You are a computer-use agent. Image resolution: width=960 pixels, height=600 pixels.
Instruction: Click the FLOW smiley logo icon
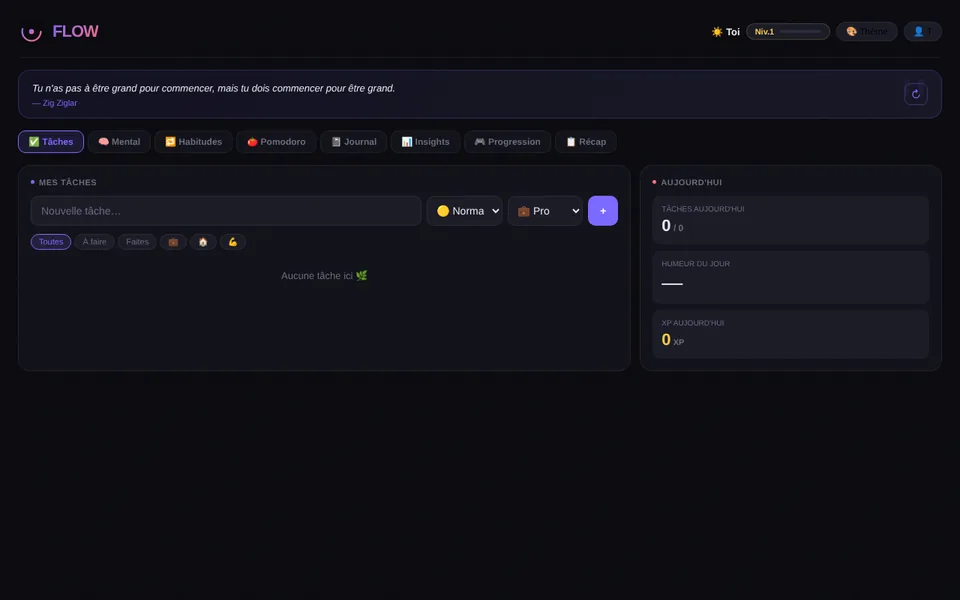(x=31, y=31)
